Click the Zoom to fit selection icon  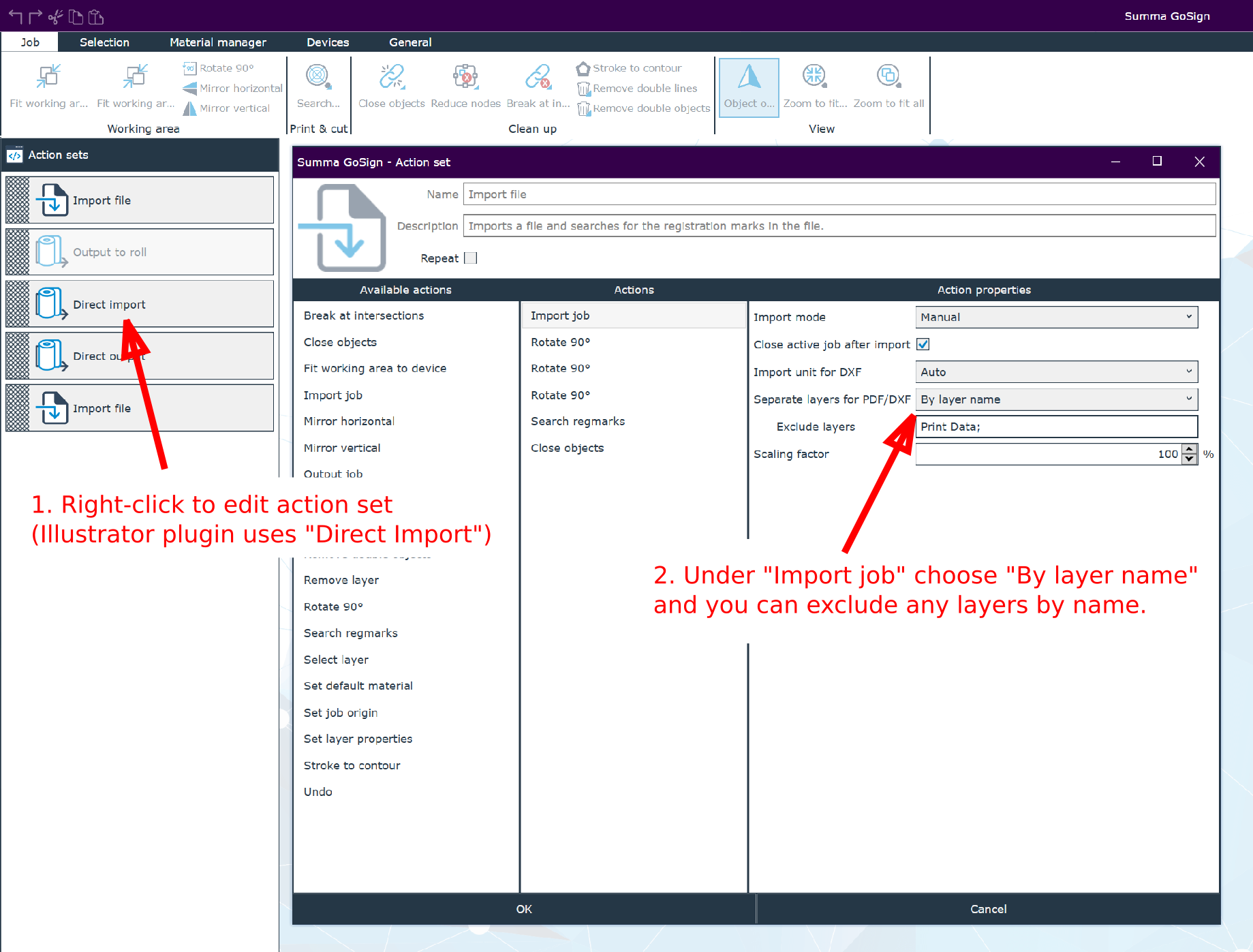pos(814,76)
